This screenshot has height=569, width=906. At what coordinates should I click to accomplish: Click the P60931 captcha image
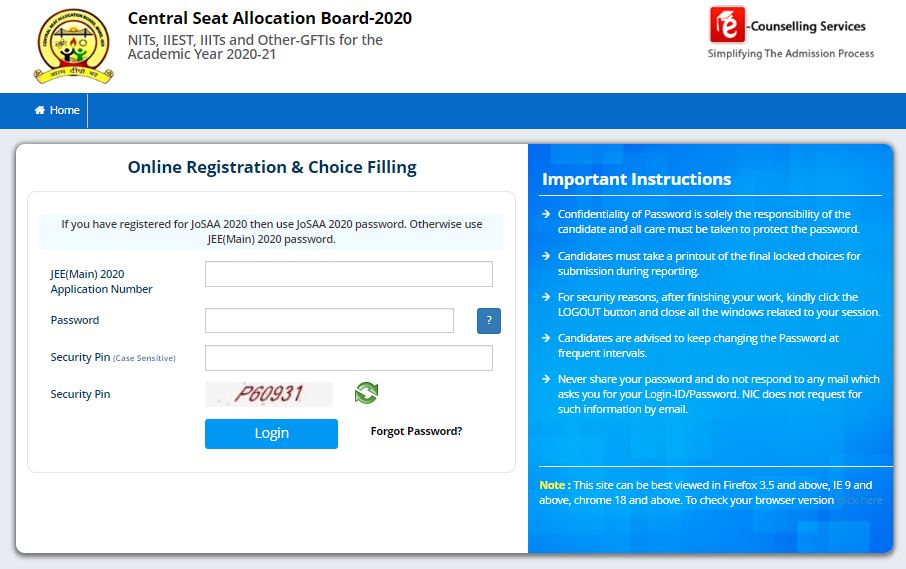coord(269,394)
